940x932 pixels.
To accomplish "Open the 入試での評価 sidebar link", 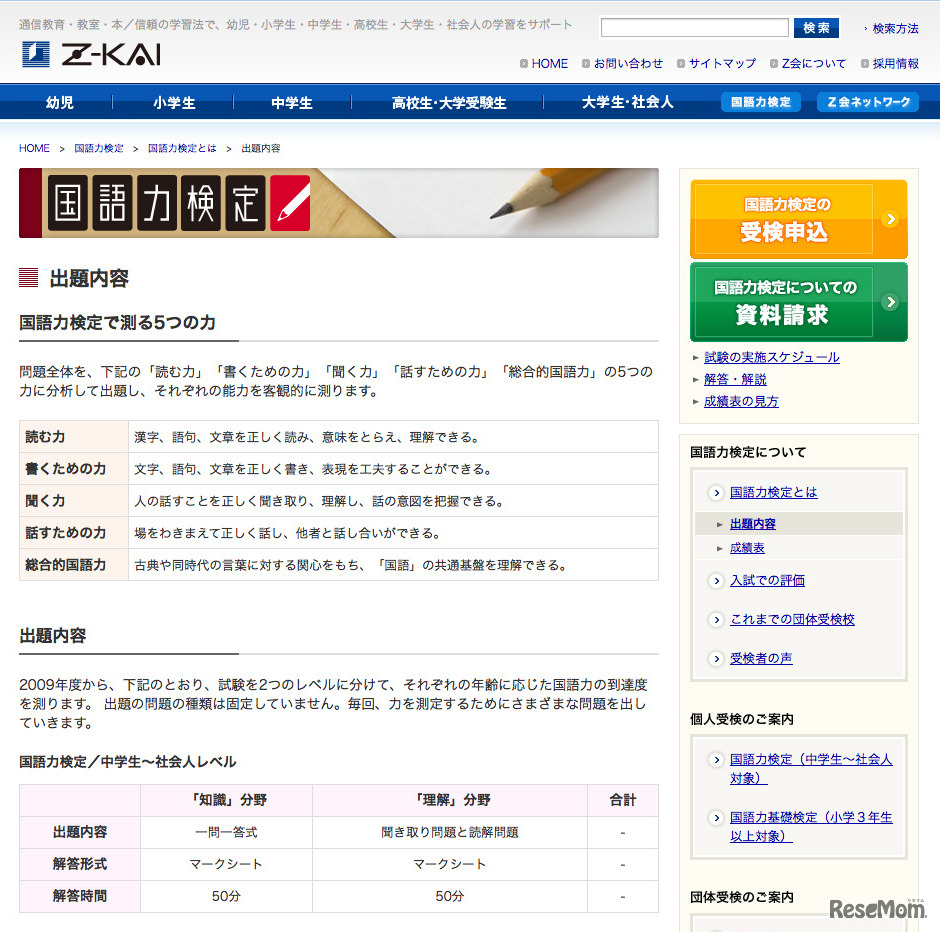I will tap(767, 580).
